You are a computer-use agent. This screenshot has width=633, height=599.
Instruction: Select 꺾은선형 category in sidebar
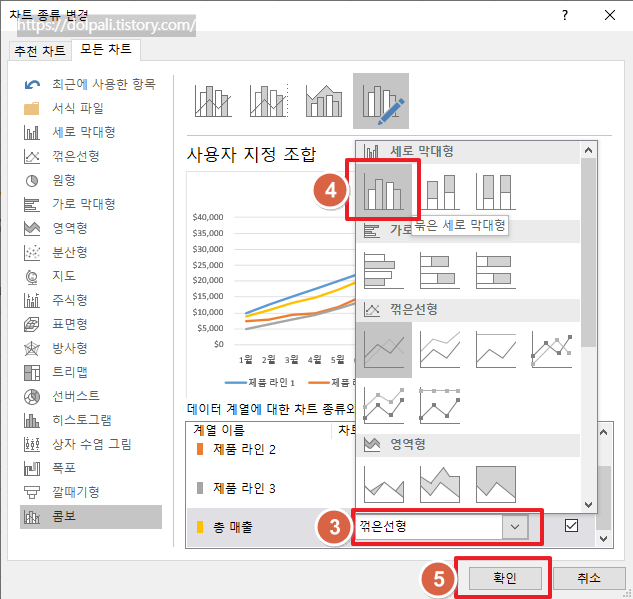click(91, 156)
